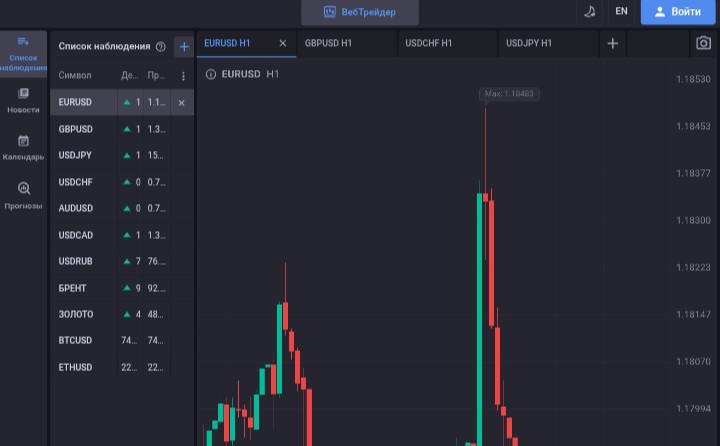Click the help icon beside Список наблюдения
This screenshot has width=720, height=446.
click(x=160, y=46)
